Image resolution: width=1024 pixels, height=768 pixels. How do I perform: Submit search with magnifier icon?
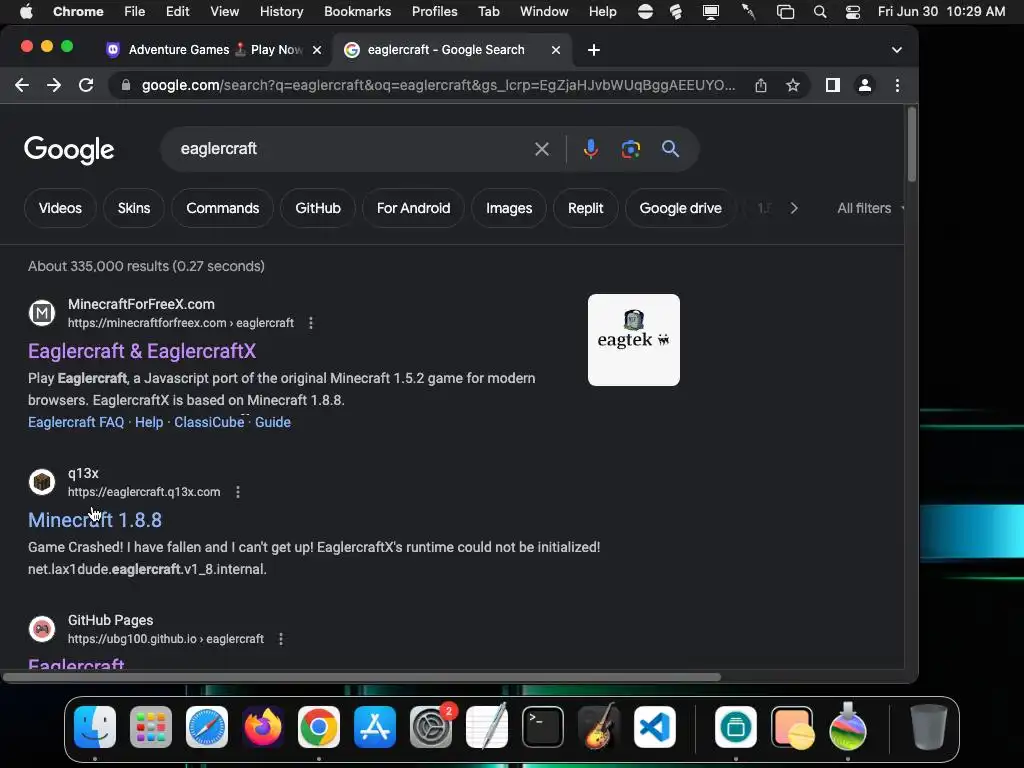click(x=670, y=149)
